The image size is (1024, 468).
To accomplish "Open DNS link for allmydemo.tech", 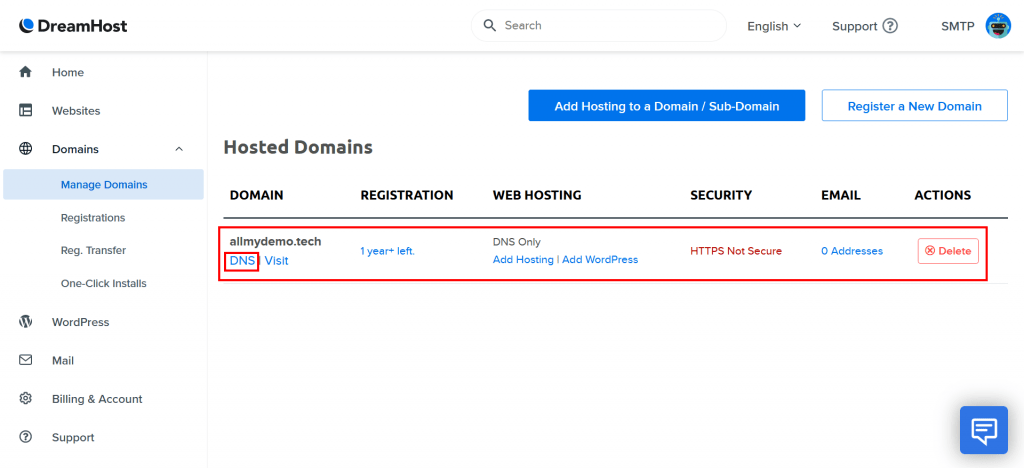I will tap(242, 260).
